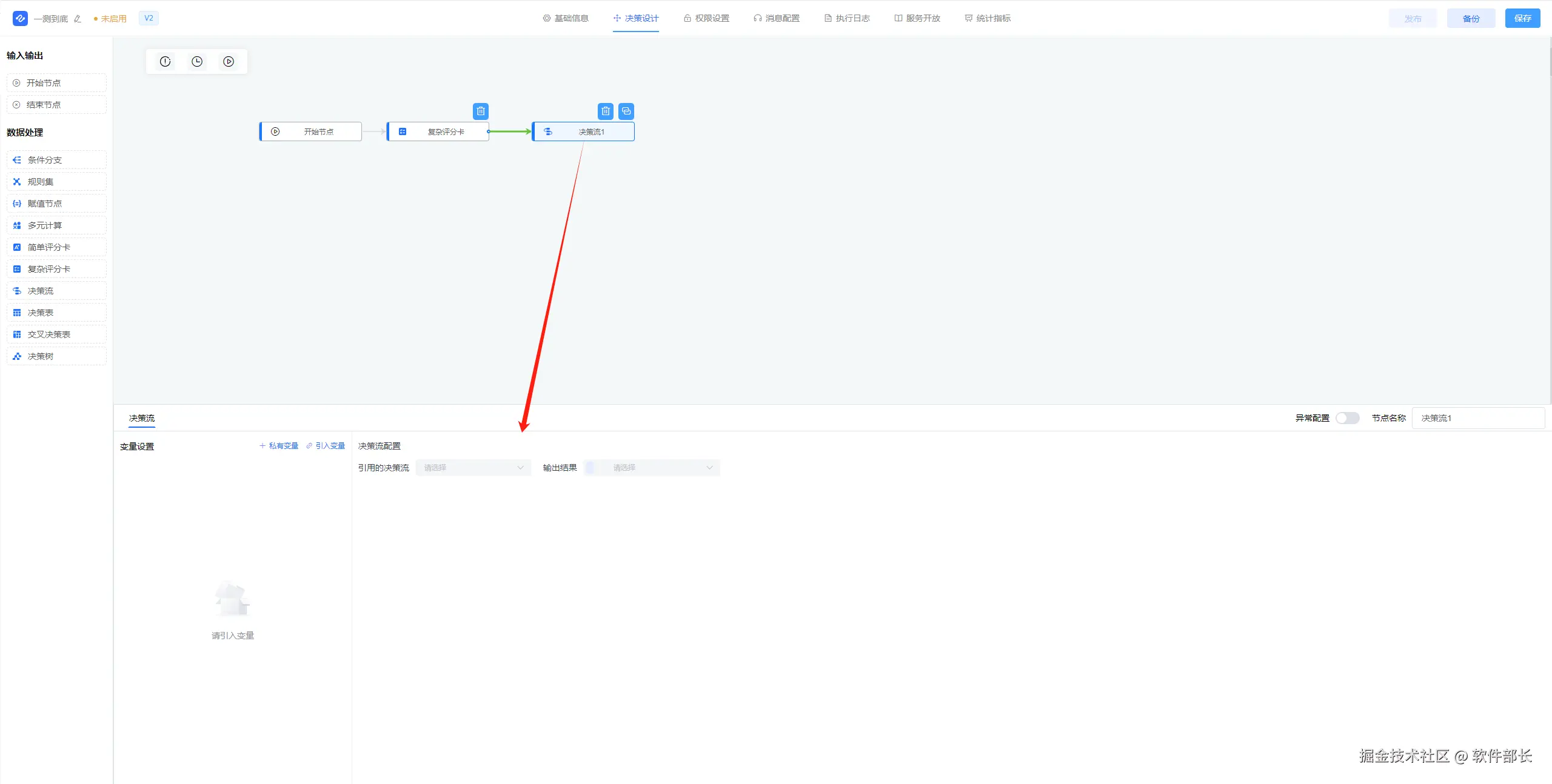Viewport: 1552px width, 784px height.
Task: Click the run play icon in canvas toolbar
Action: 229,62
